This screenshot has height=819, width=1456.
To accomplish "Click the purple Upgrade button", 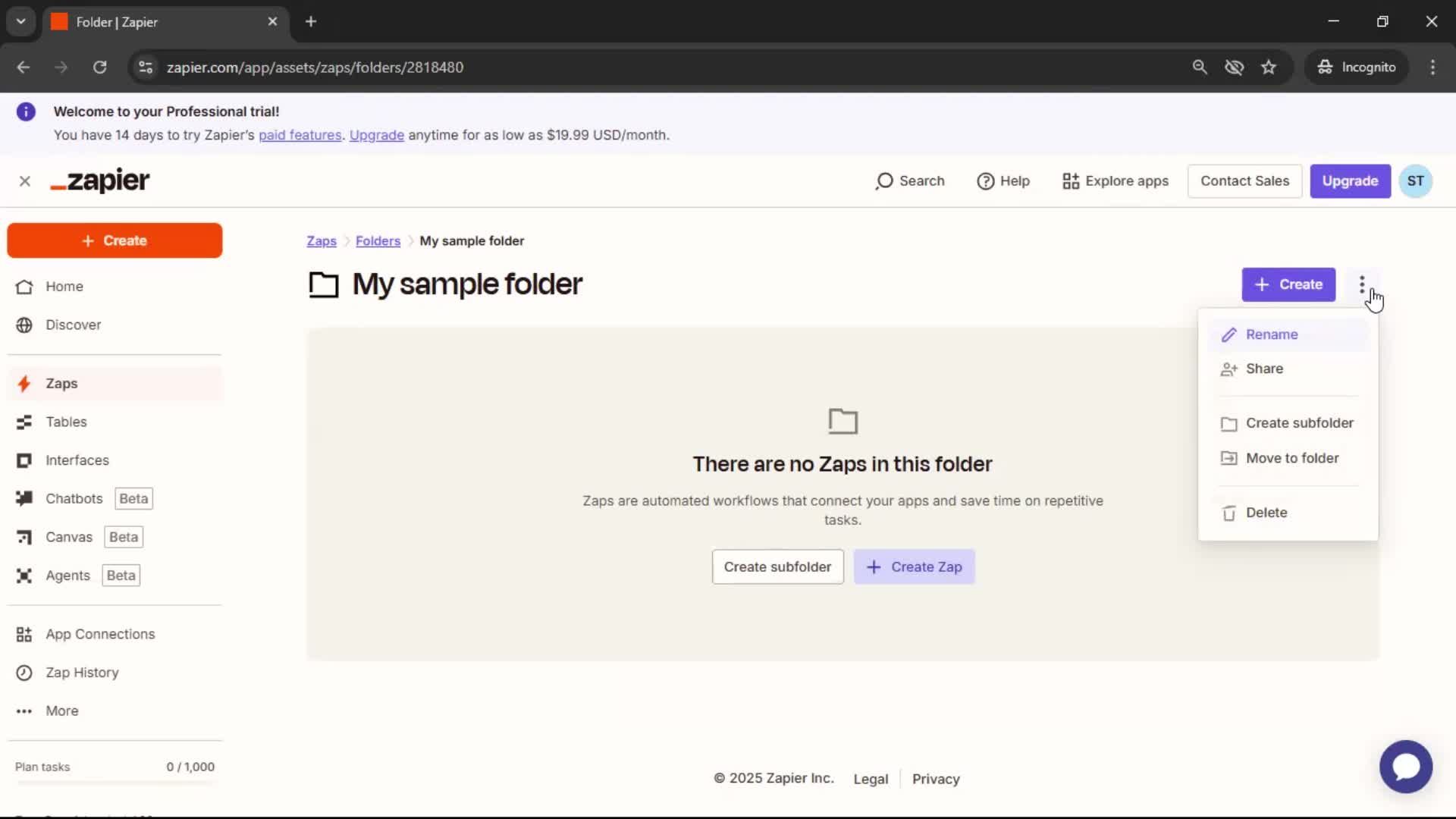I will [1350, 181].
